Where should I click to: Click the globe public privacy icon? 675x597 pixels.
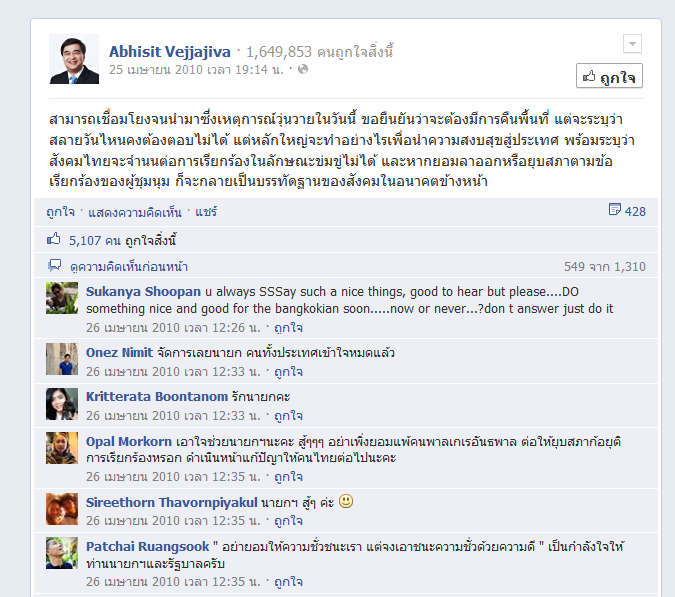[x=303, y=69]
